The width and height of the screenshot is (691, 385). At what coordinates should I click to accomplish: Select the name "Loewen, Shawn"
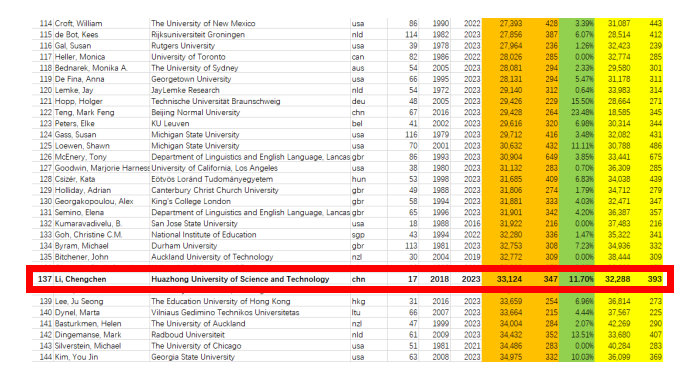tap(82, 146)
